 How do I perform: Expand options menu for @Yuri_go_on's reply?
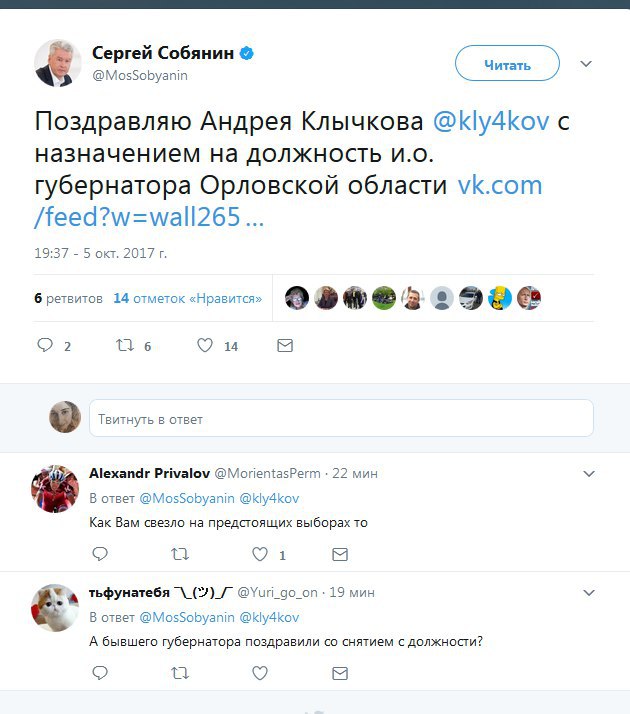(589, 593)
